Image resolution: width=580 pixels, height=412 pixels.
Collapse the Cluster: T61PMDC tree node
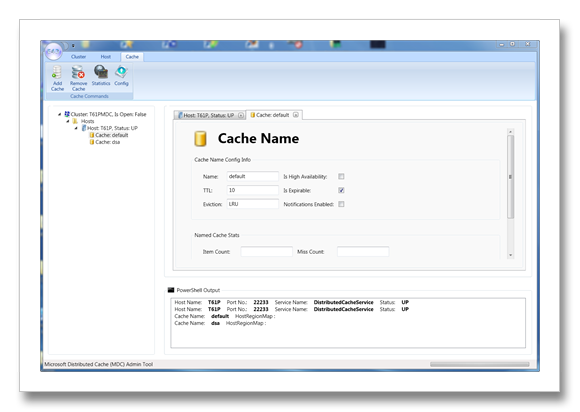coord(60,114)
